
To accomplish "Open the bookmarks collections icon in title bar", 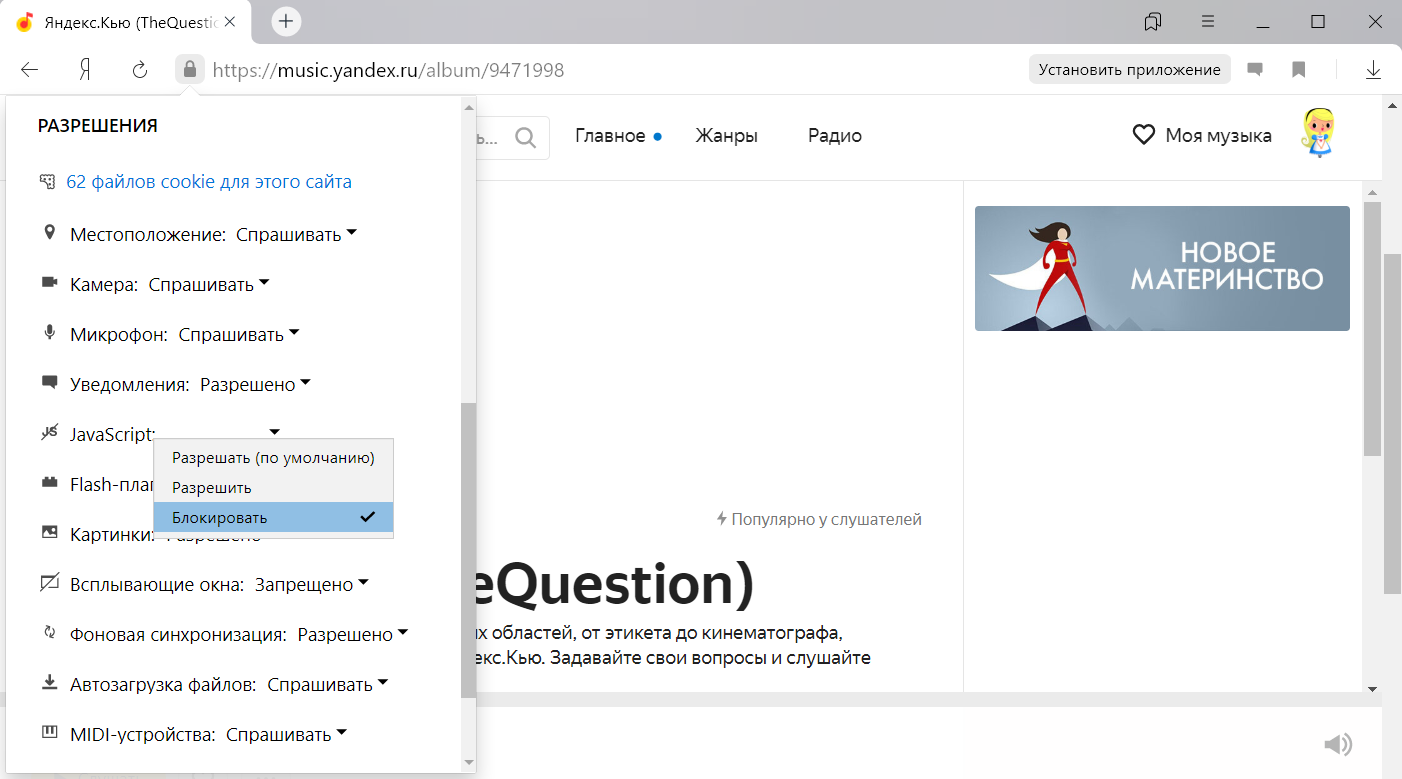I will pyautogui.click(x=1153, y=22).
